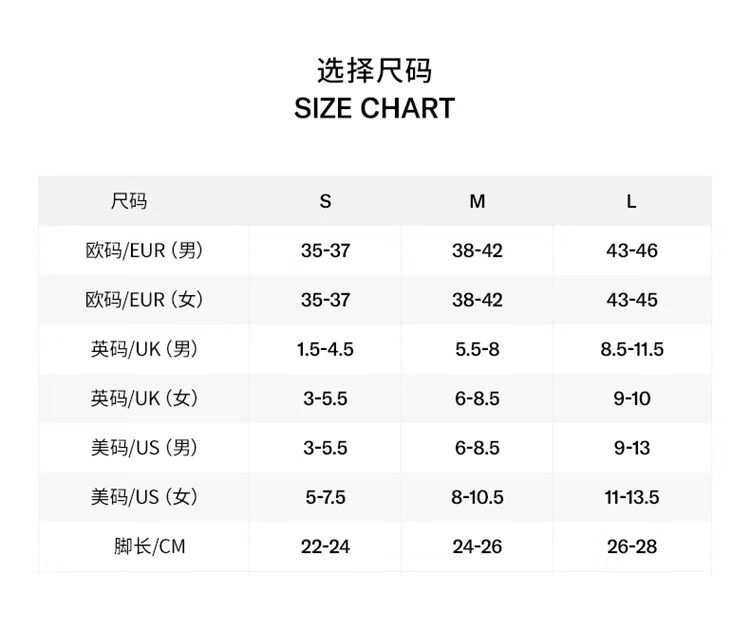Click the 9-13 US men's L cell
Viewport: 750px width, 629px height.
point(631,447)
